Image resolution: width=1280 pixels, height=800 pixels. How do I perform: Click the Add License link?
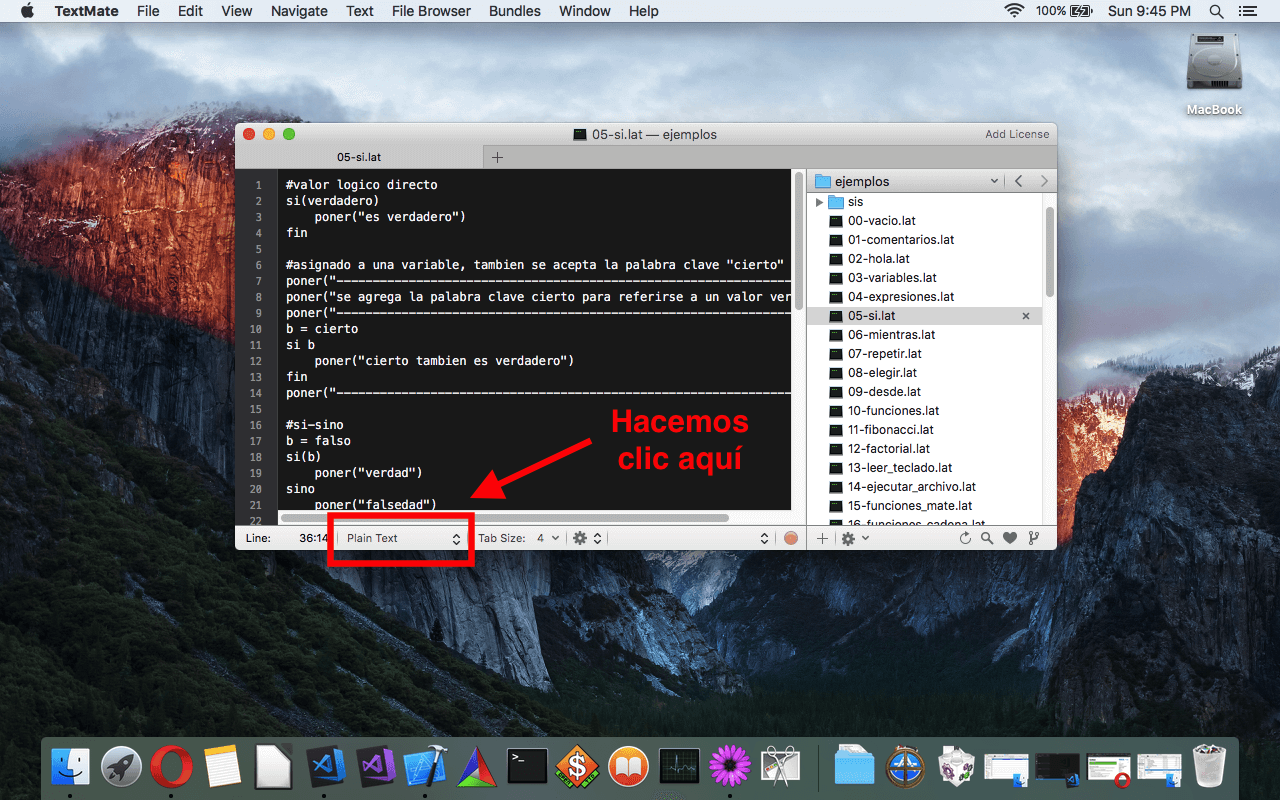(1017, 134)
